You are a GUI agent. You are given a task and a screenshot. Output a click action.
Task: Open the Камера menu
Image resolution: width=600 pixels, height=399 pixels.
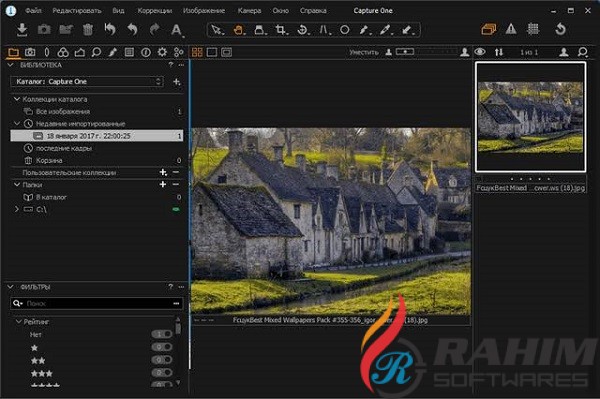(249, 11)
